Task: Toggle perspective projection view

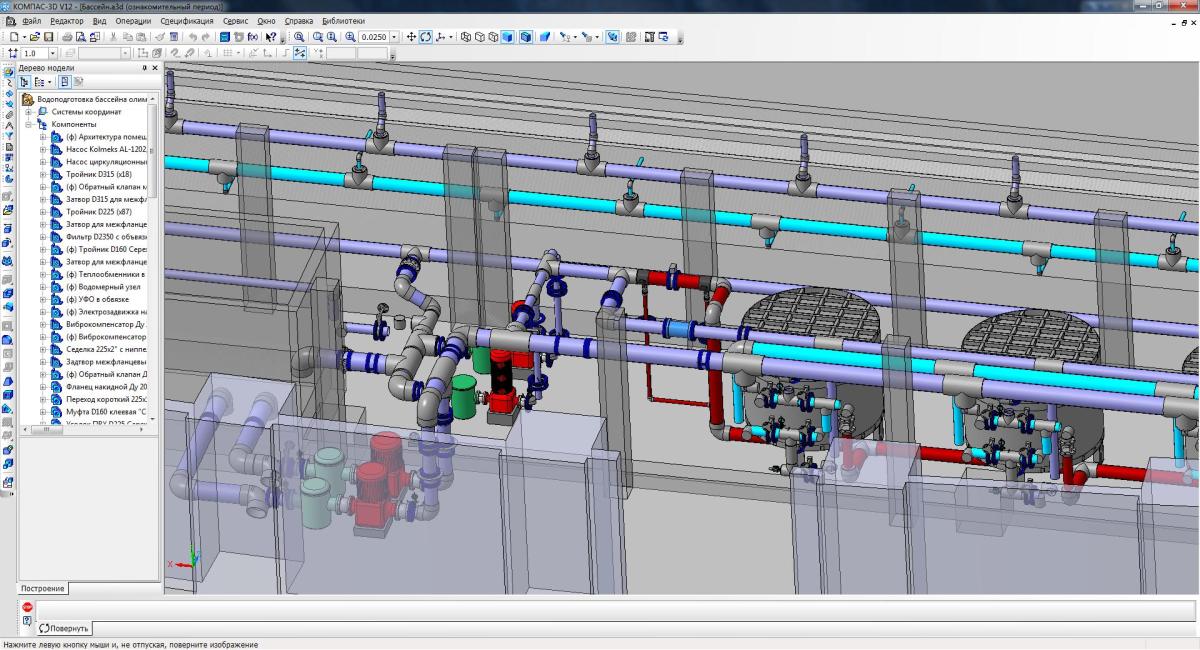Action: click(x=545, y=37)
